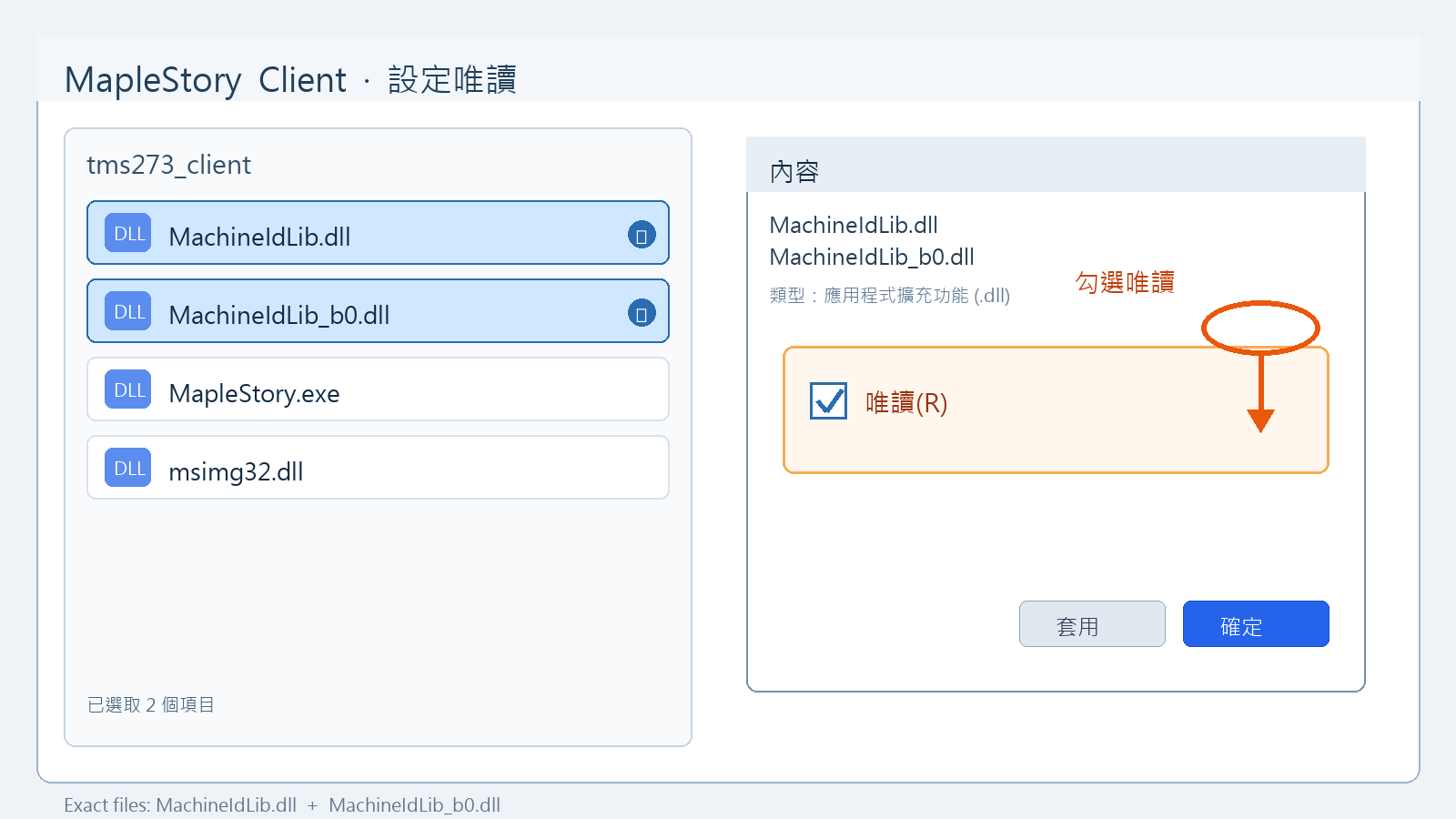
Task: Click the DLL icon beside MapleStory.exe
Action: (127, 389)
